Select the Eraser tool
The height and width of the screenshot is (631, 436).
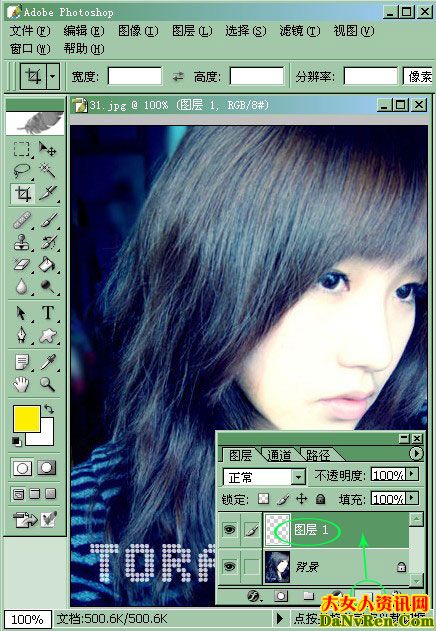pyautogui.click(x=22, y=264)
